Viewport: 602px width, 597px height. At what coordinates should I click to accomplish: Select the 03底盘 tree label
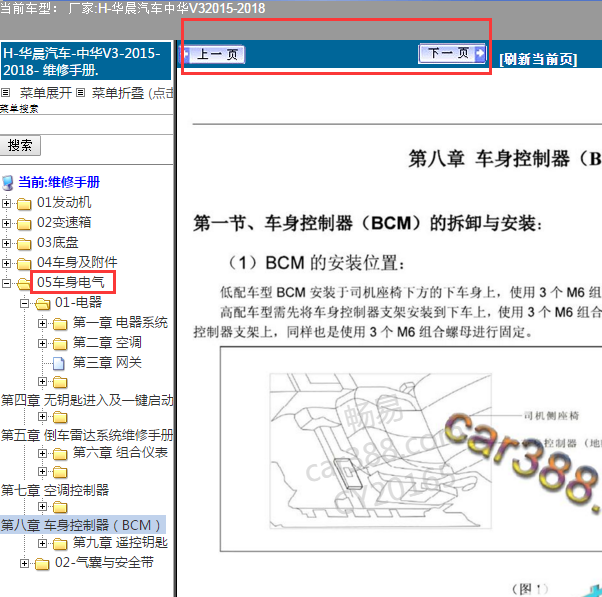pos(58,242)
